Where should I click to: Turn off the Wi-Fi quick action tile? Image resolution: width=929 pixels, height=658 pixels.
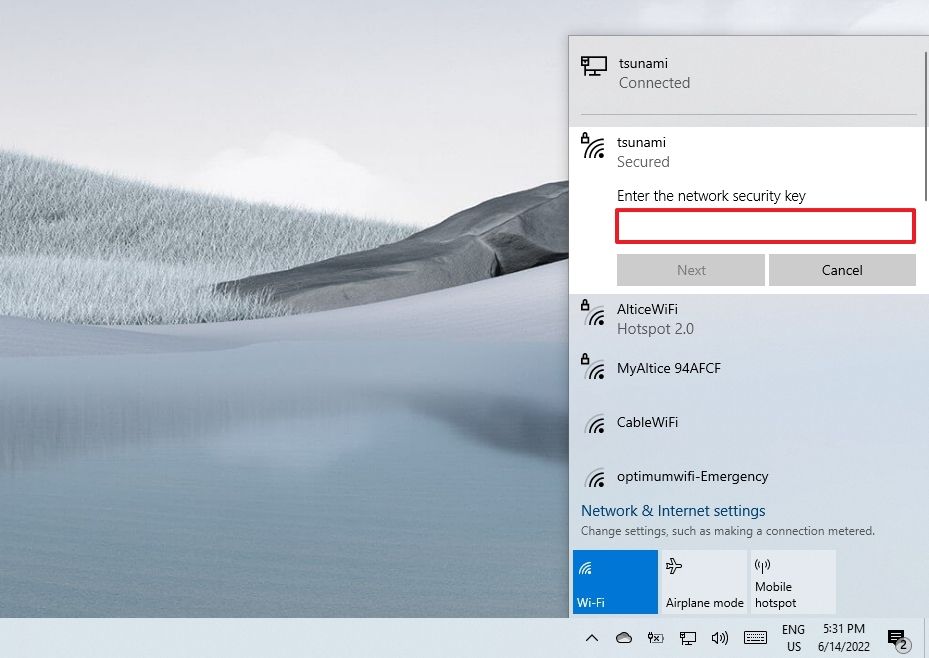click(614, 581)
